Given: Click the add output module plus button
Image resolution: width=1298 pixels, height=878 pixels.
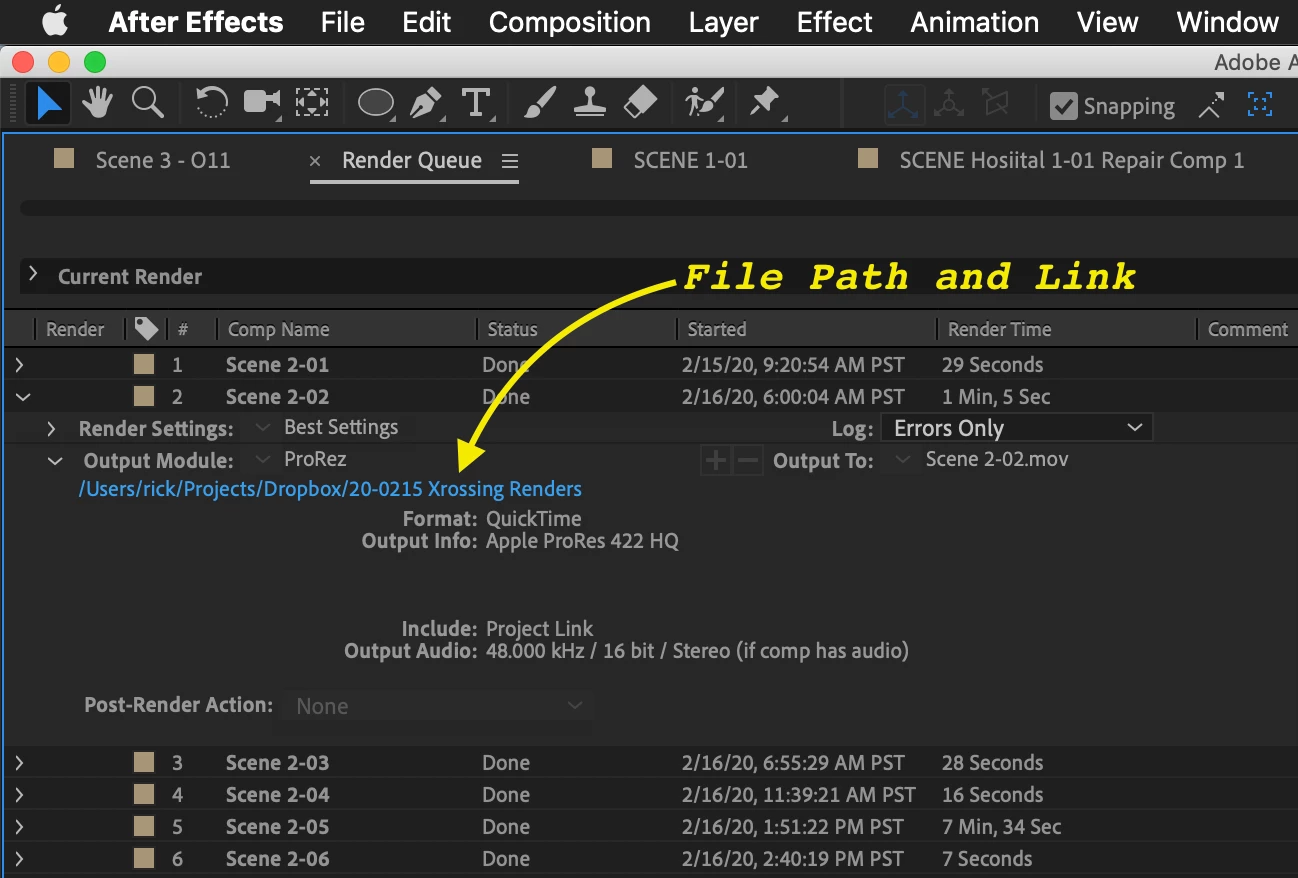Looking at the screenshot, I should 716,461.
